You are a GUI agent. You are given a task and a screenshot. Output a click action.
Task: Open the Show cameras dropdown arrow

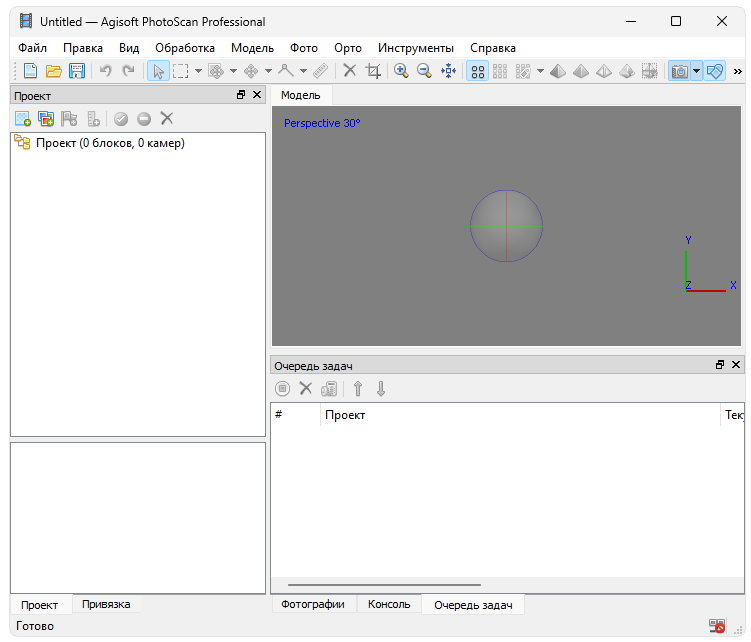click(x=696, y=71)
